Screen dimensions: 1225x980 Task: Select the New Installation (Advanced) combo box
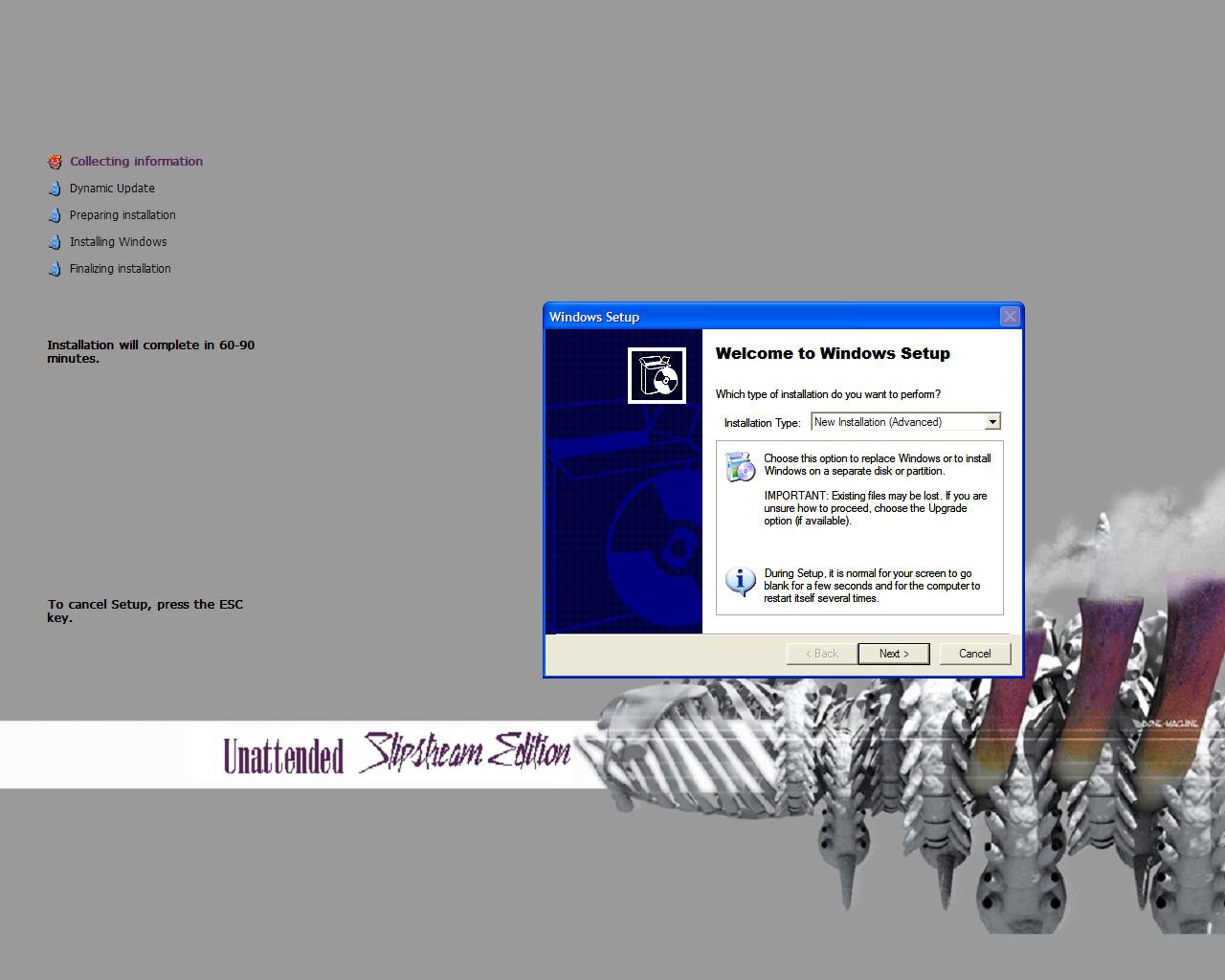905,422
